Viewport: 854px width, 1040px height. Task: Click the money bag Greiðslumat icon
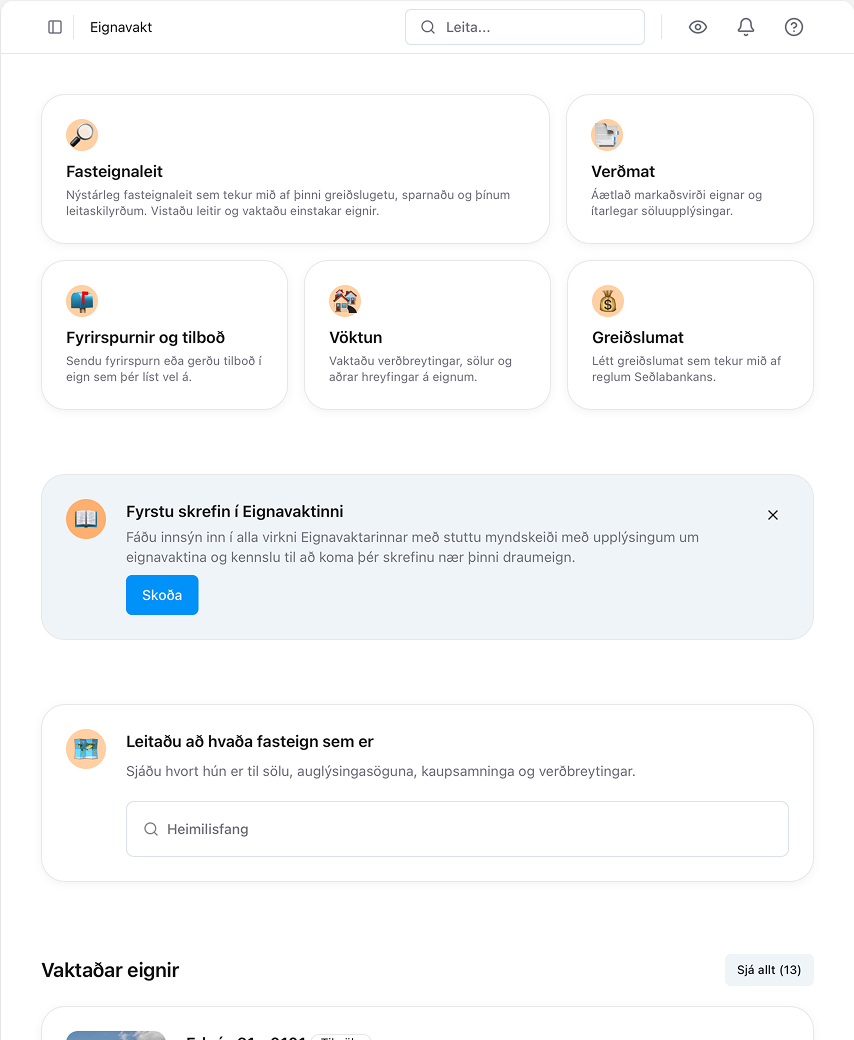coord(608,301)
